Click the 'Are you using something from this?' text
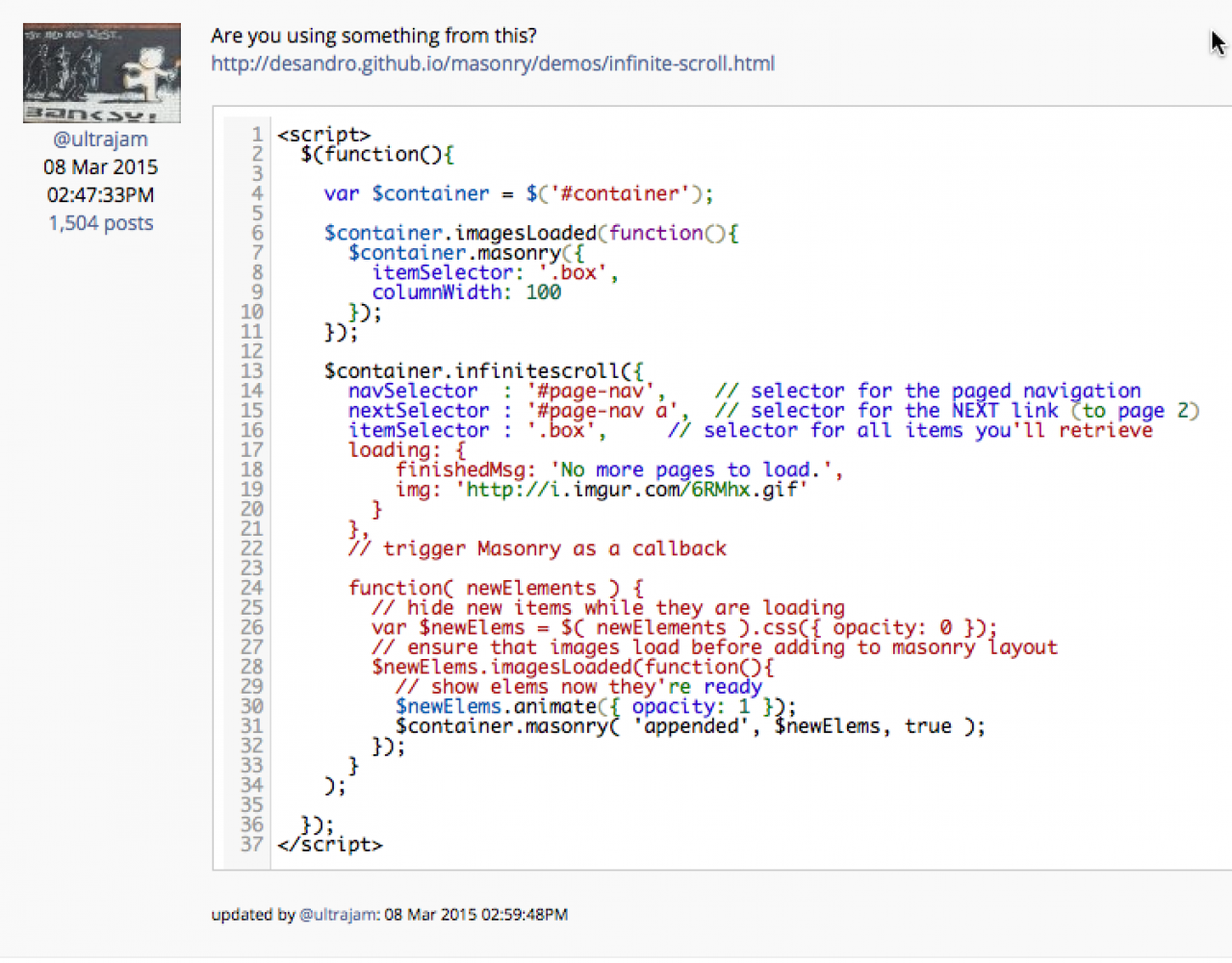 point(374,36)
